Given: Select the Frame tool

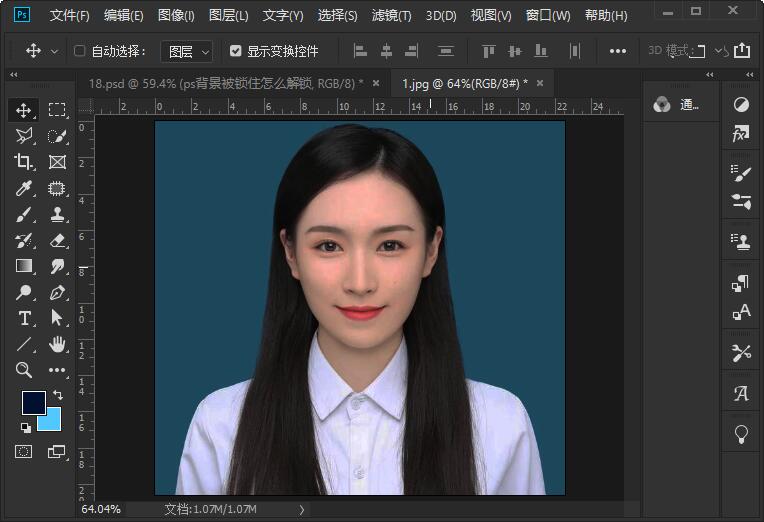Looking at the screenshot, I should pyautogui.click(x=57, y=162).
